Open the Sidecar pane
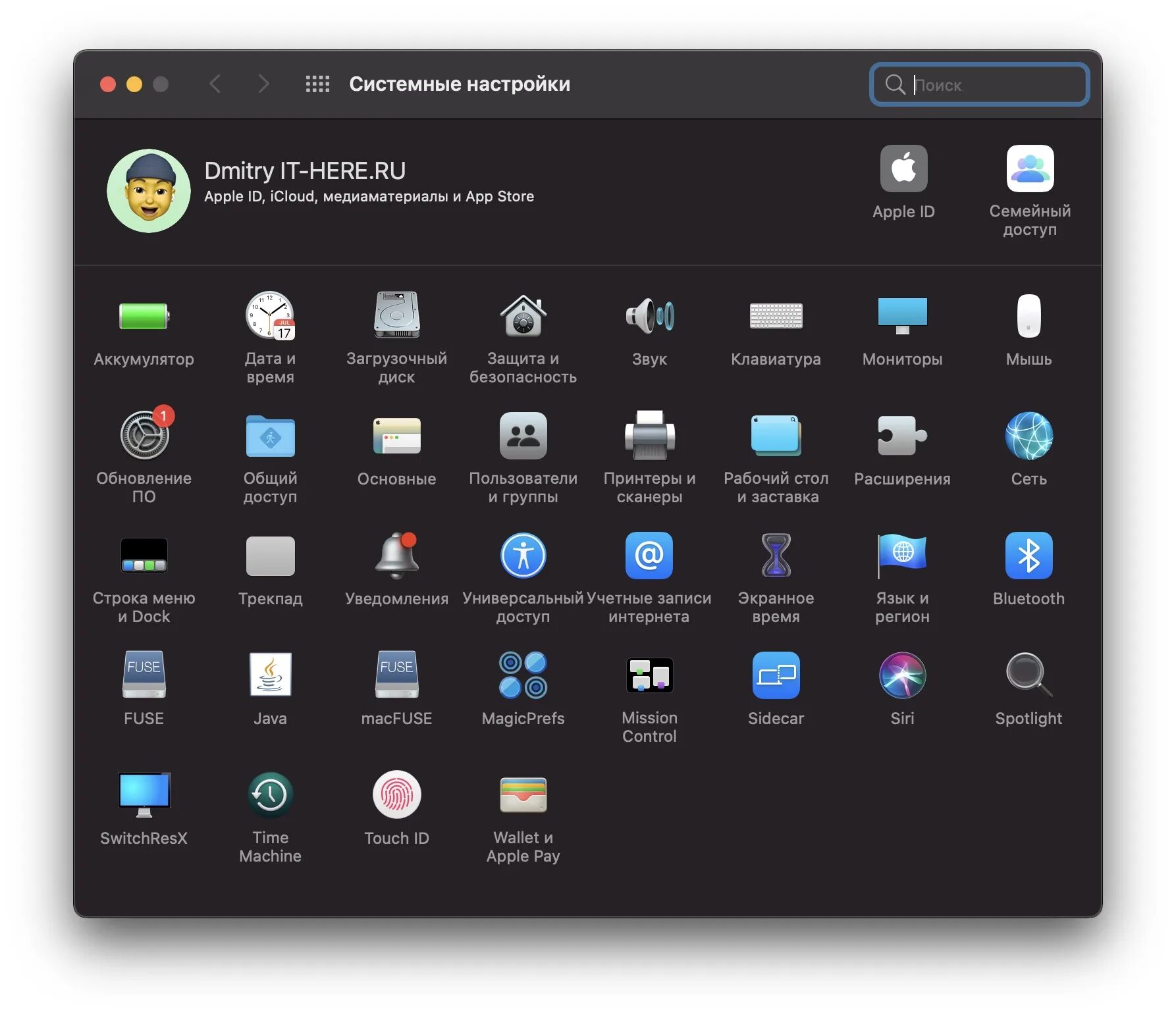The image size is (1176, 1015). click(776, 675)
